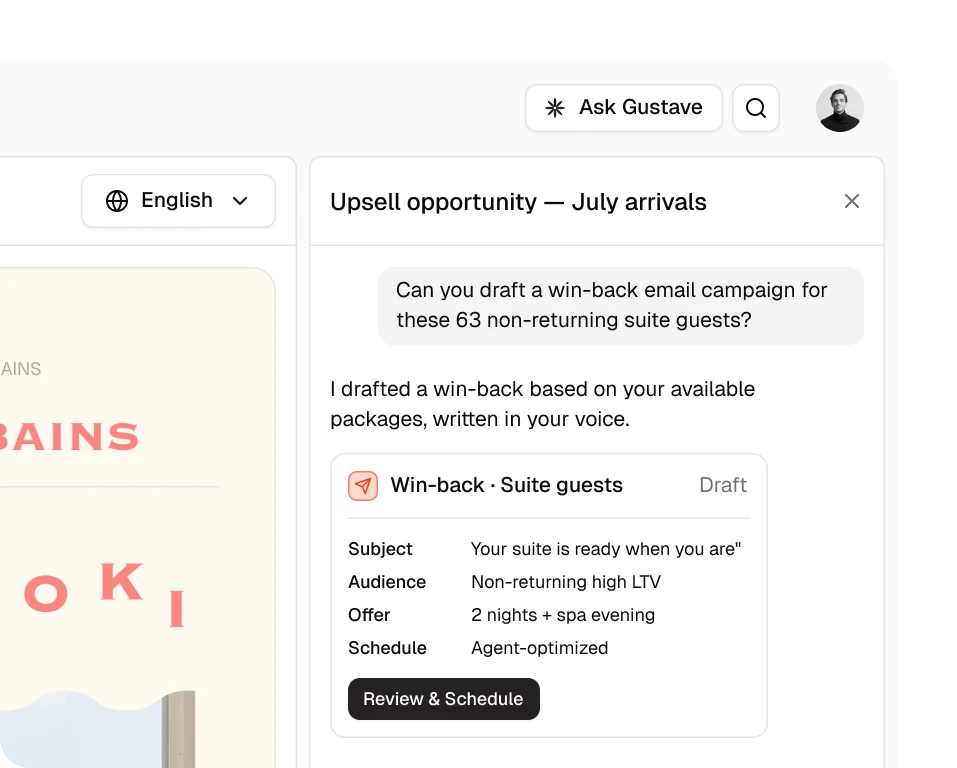Screen dimensions: 957x768
Task: Open the search magnifier icon
Action: 756,108
